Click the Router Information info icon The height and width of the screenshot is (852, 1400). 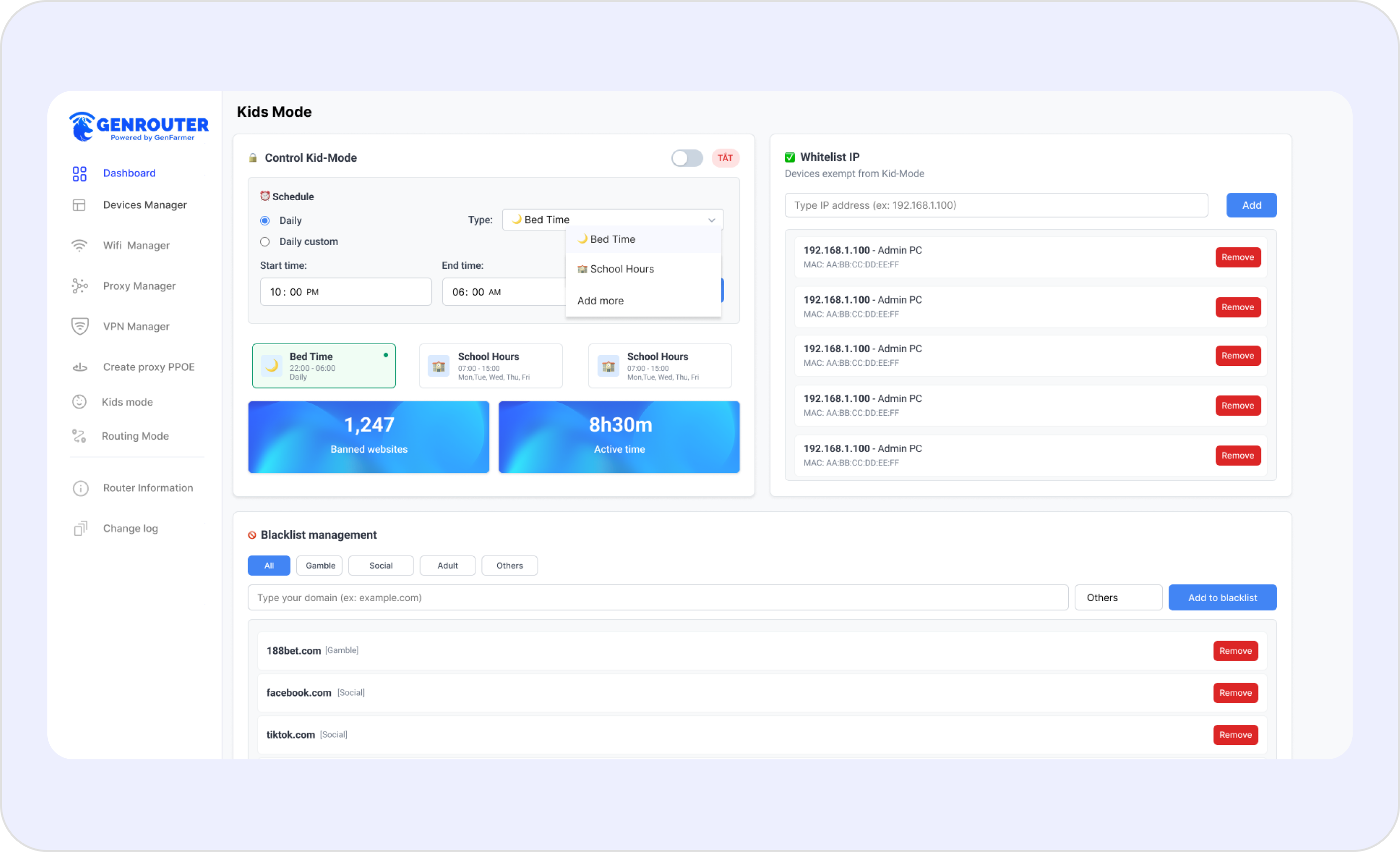(x=80, y=488)
